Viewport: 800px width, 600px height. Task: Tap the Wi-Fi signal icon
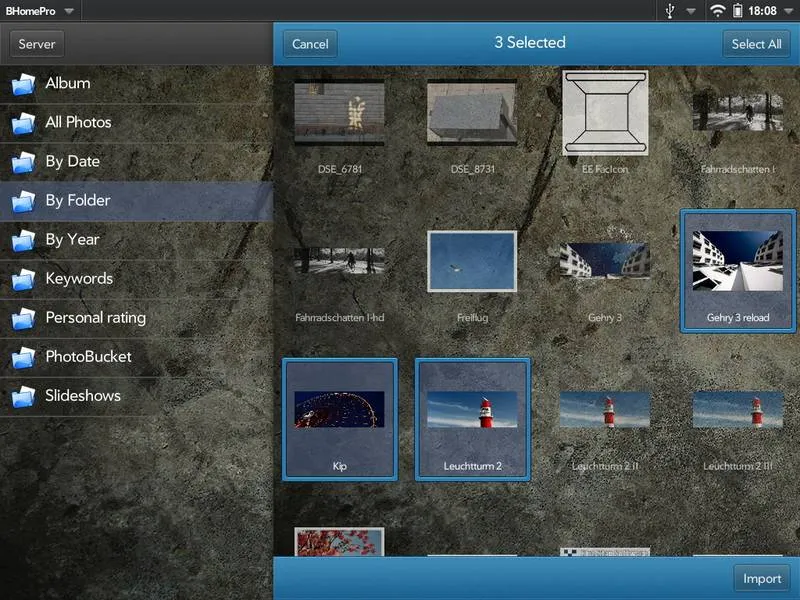717,11
